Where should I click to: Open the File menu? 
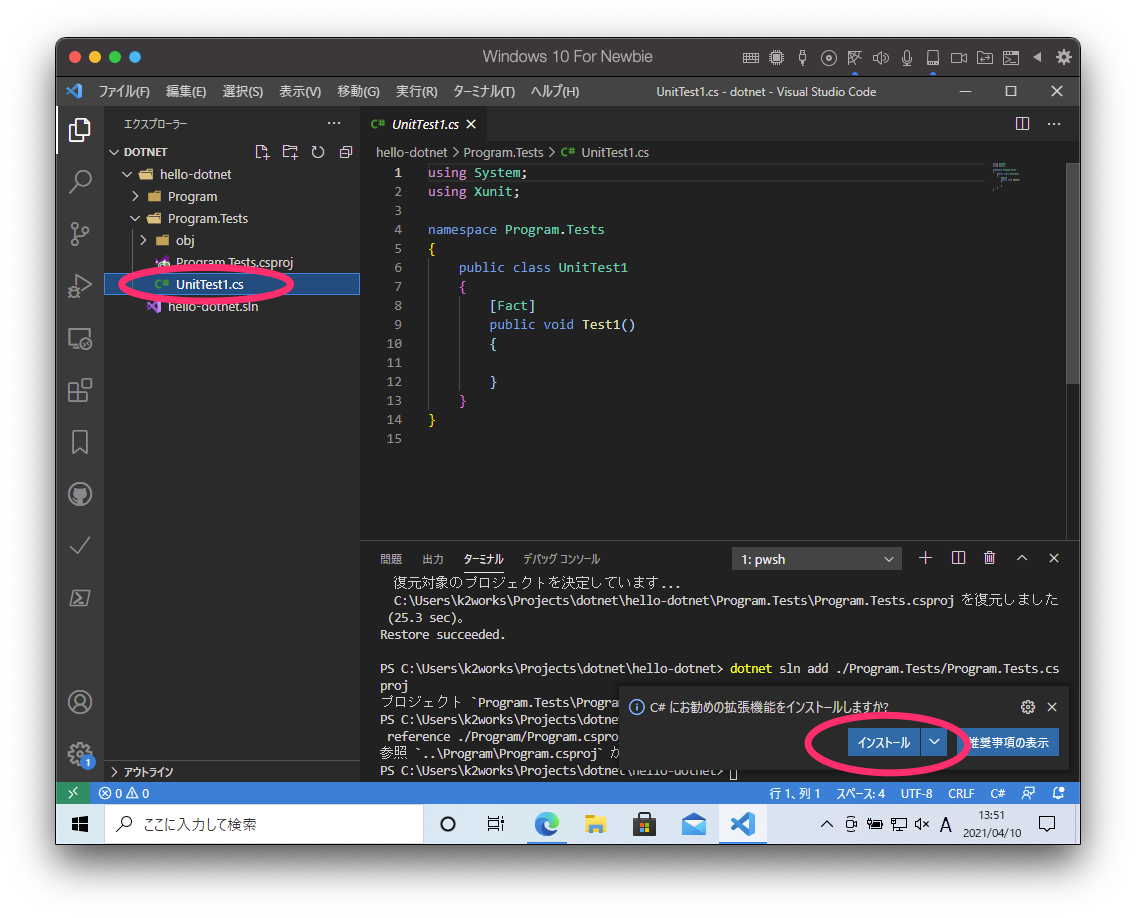124,92
